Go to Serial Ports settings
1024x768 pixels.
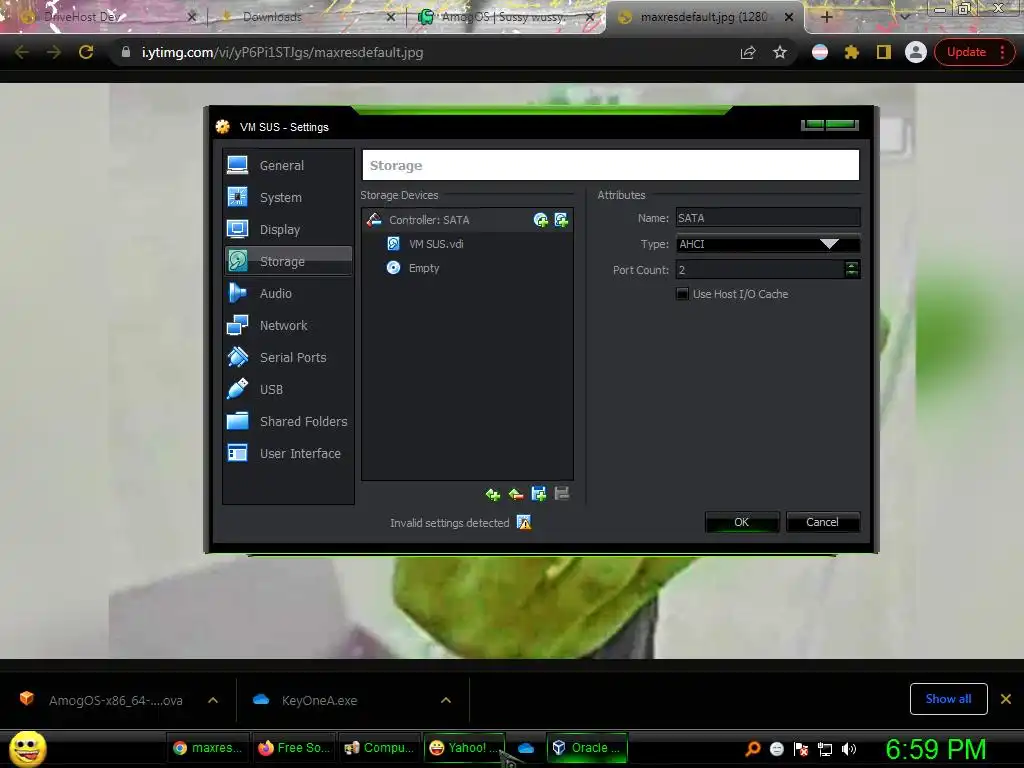coord(287,357)
